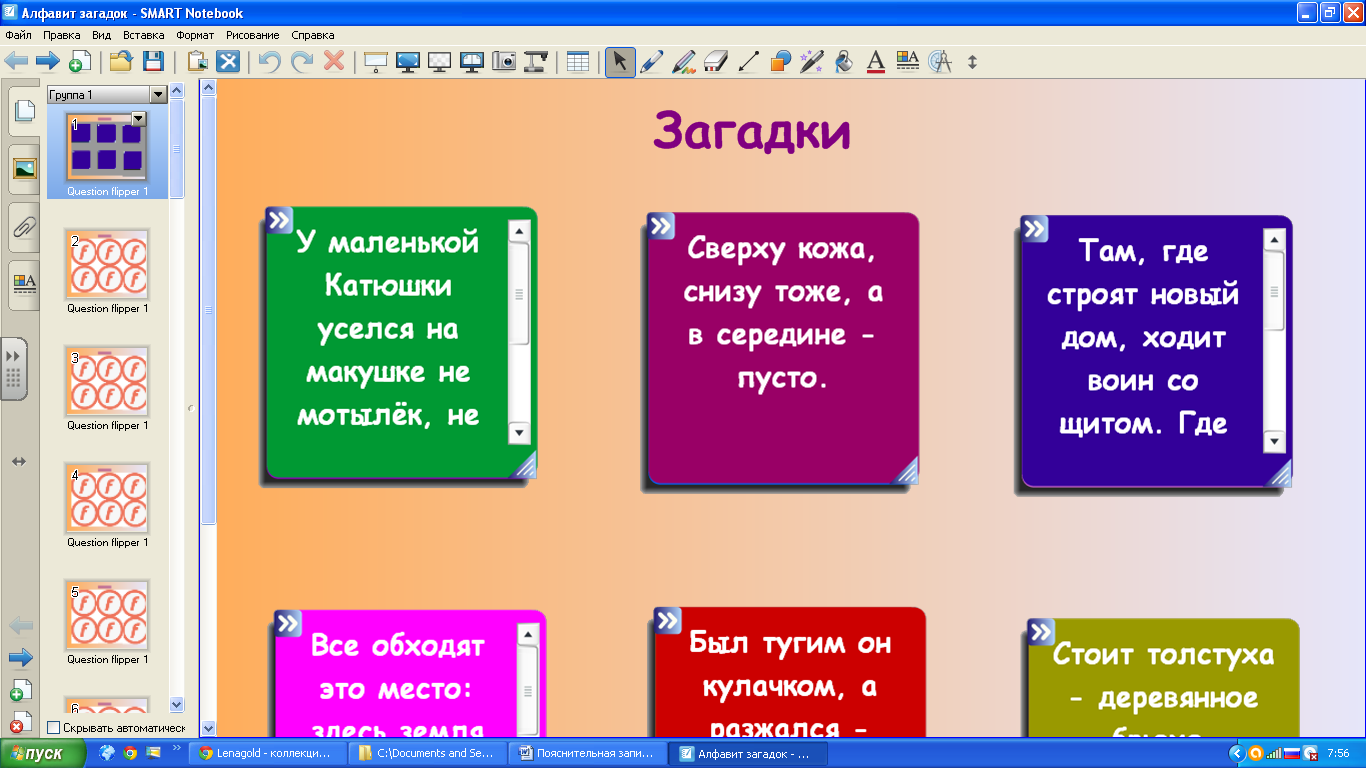The height and width of the screenshot is (768, 1366).
Task: Flip the pink 'Все обходят' card arrow
Action: [x=288, y=623]
